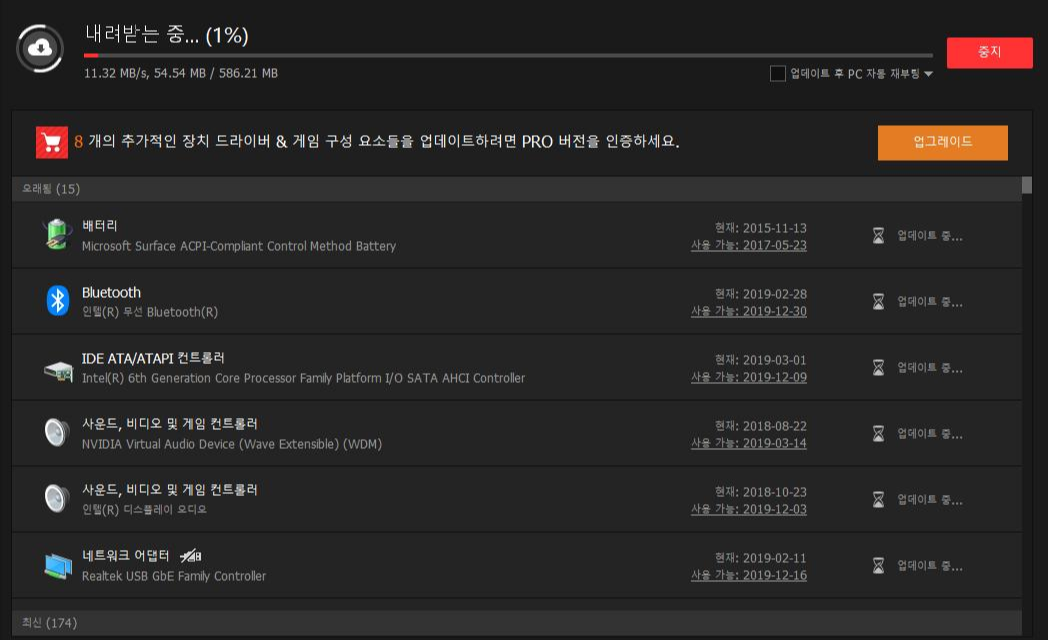Click the IDE ATA/ATAPI controller drive icon

tap(58, 371)
